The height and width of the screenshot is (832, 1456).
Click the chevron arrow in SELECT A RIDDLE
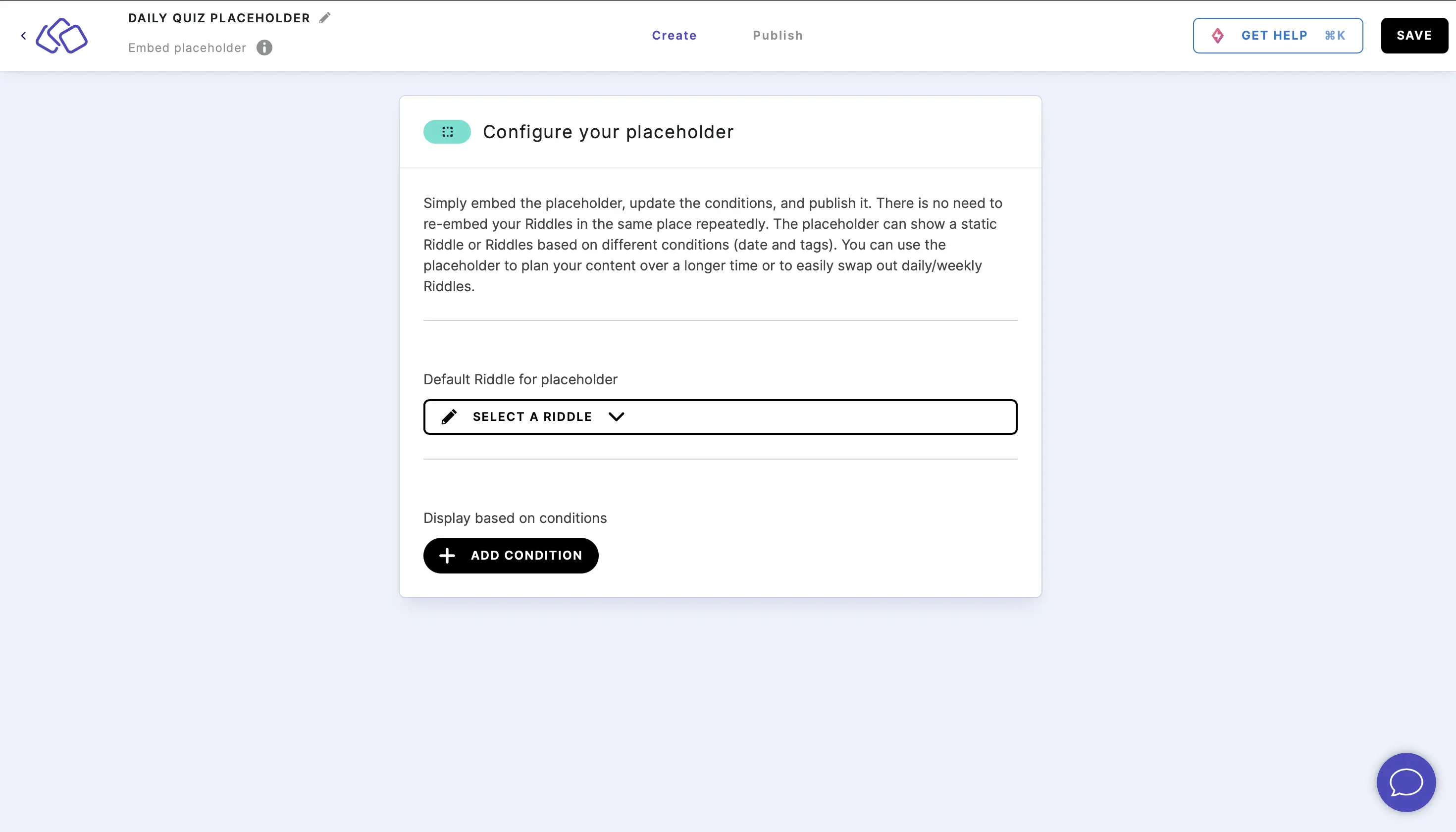tap(617, 416)
